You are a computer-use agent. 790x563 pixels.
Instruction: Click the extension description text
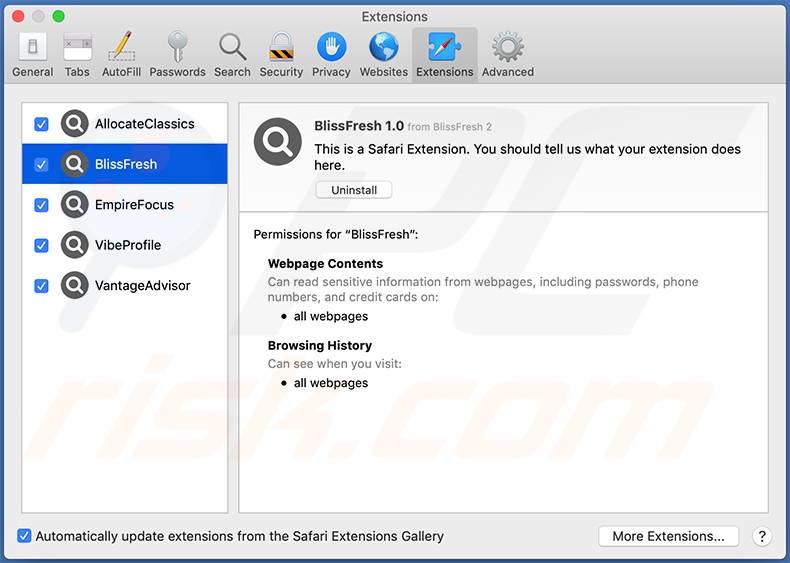[528, 157]
